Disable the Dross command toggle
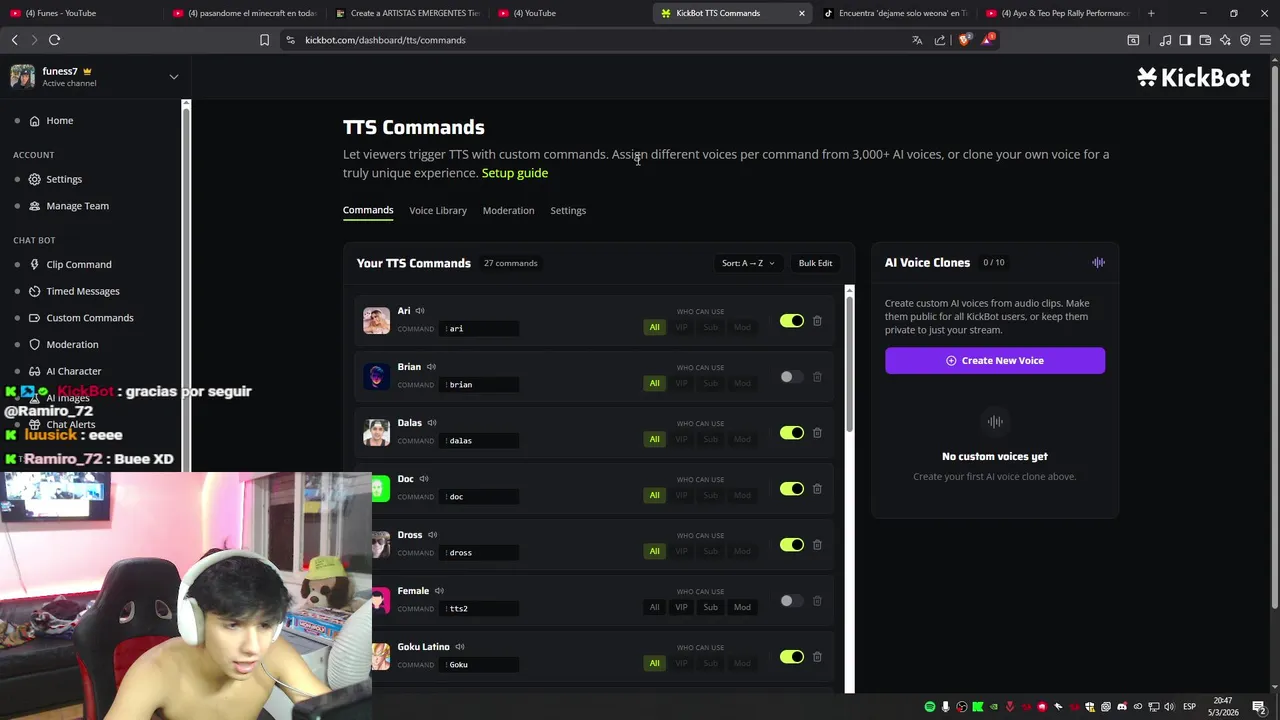The image size is (1280, 720). [x=792, y=545]
